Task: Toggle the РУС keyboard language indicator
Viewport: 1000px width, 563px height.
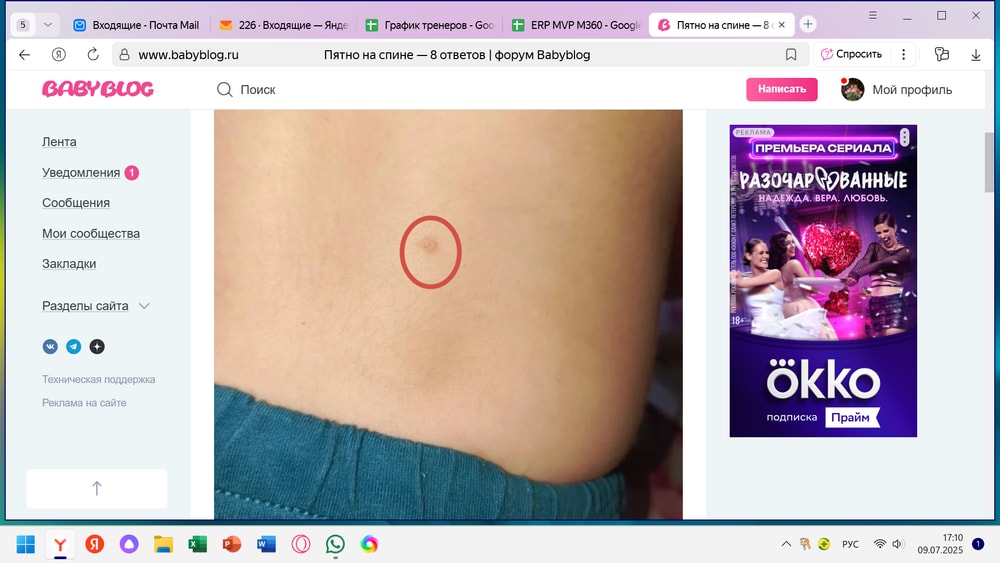Action: coord(850,544)
